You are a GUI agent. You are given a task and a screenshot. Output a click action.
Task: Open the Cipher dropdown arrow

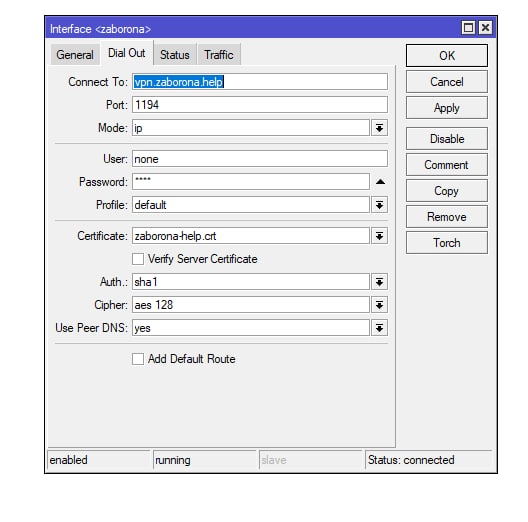point(380,305)
